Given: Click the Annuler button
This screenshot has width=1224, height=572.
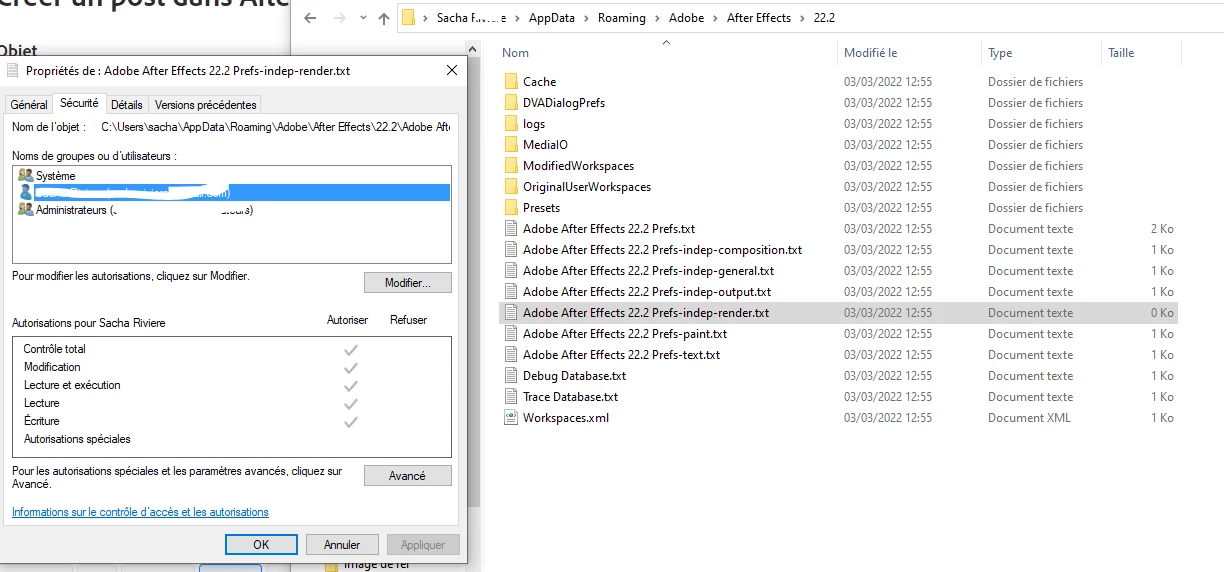Looking at the screenshot, I should coord(342,545).
